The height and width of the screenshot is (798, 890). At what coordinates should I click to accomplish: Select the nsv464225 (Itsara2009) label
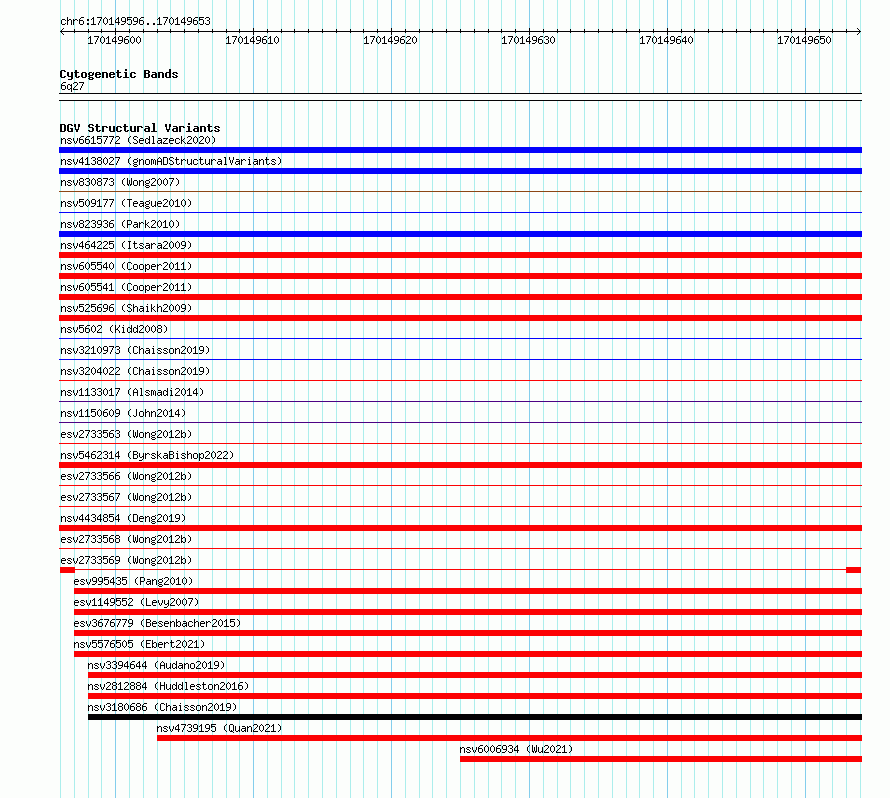coord(126,245)
